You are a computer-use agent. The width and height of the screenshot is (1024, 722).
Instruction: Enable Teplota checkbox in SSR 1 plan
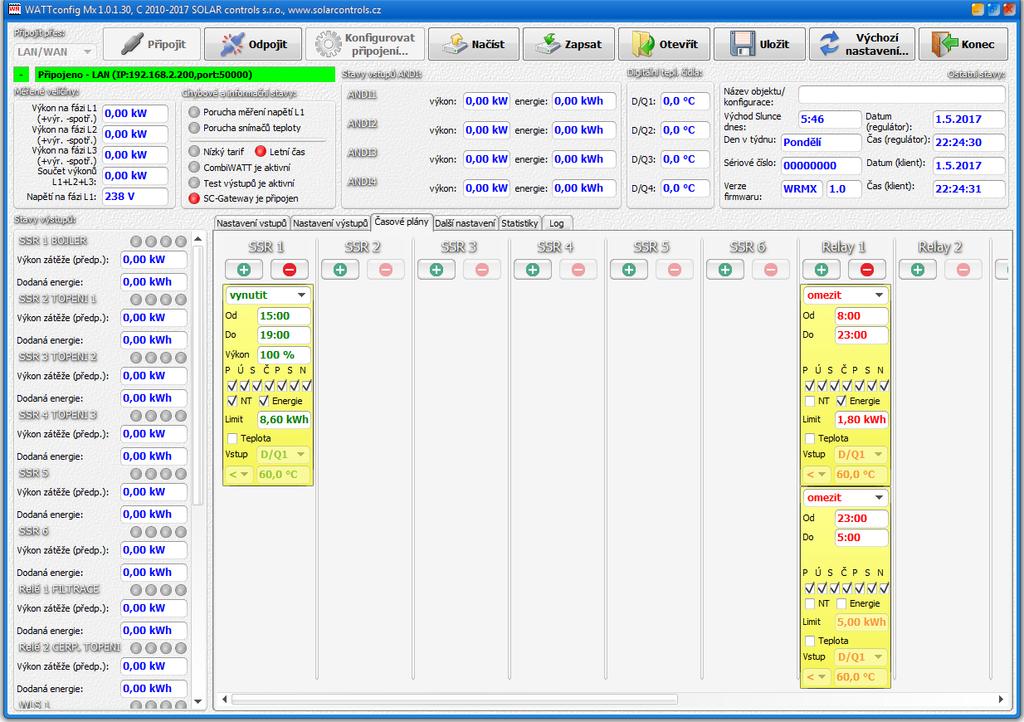[232, 438]
